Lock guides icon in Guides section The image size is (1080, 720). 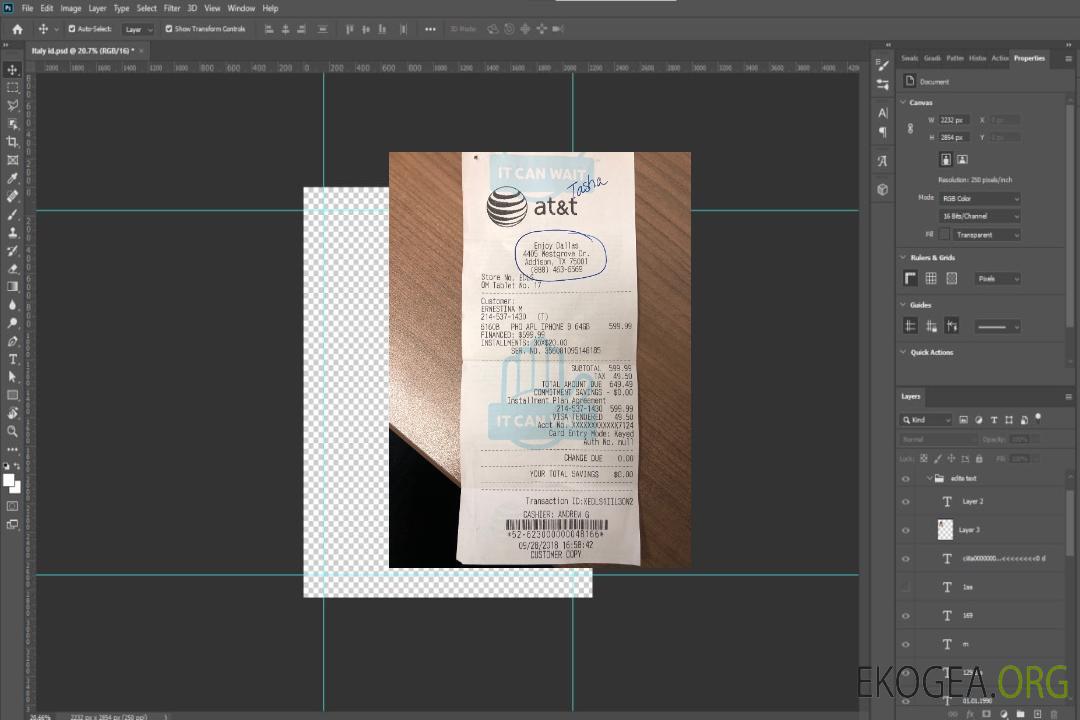pos(931,326)
